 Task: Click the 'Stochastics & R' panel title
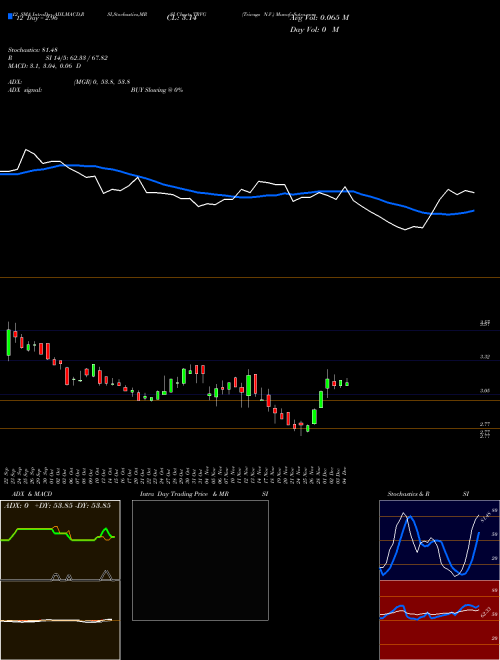pyautogui.click(x=408, y=494)
